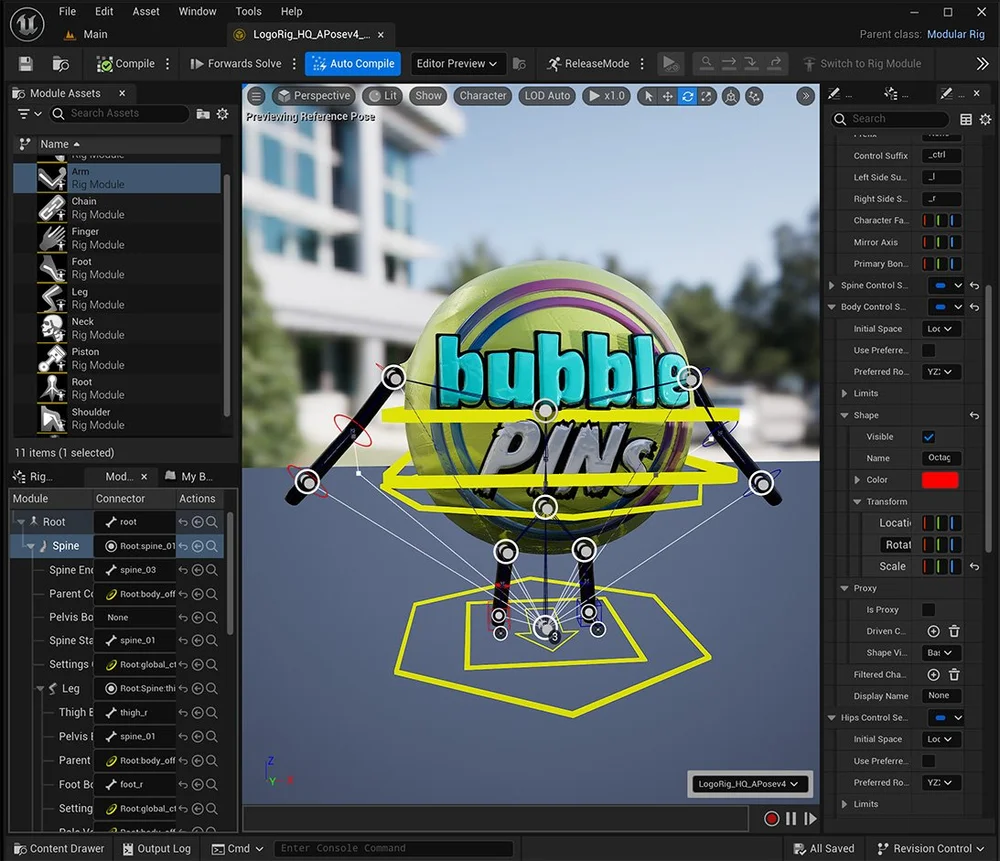1000x861 pixels.
Task: Select the Finger Rig Module asset
Action: tap(117, 239)
